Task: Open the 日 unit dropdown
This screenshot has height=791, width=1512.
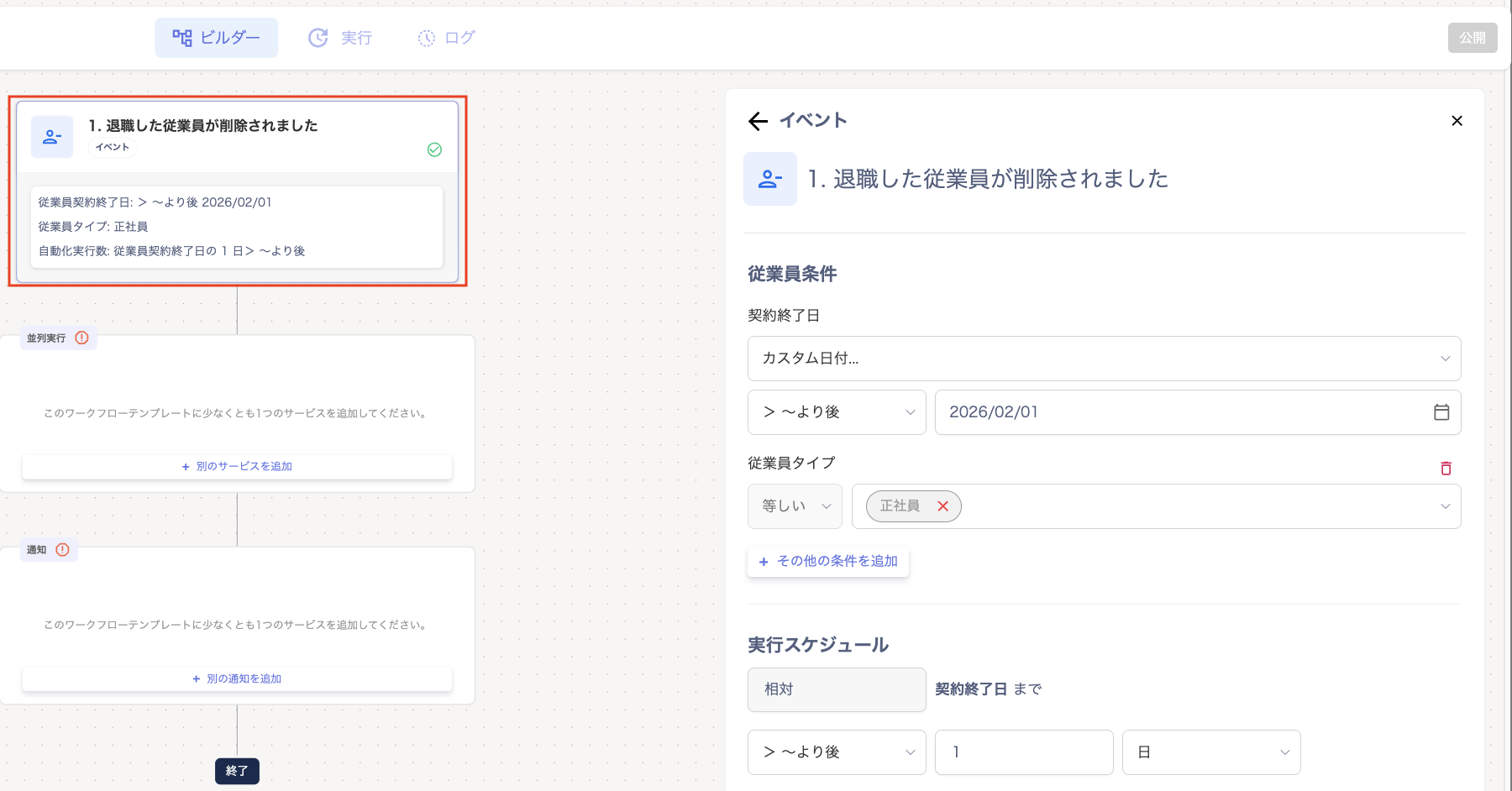Action: [1211, 752]
